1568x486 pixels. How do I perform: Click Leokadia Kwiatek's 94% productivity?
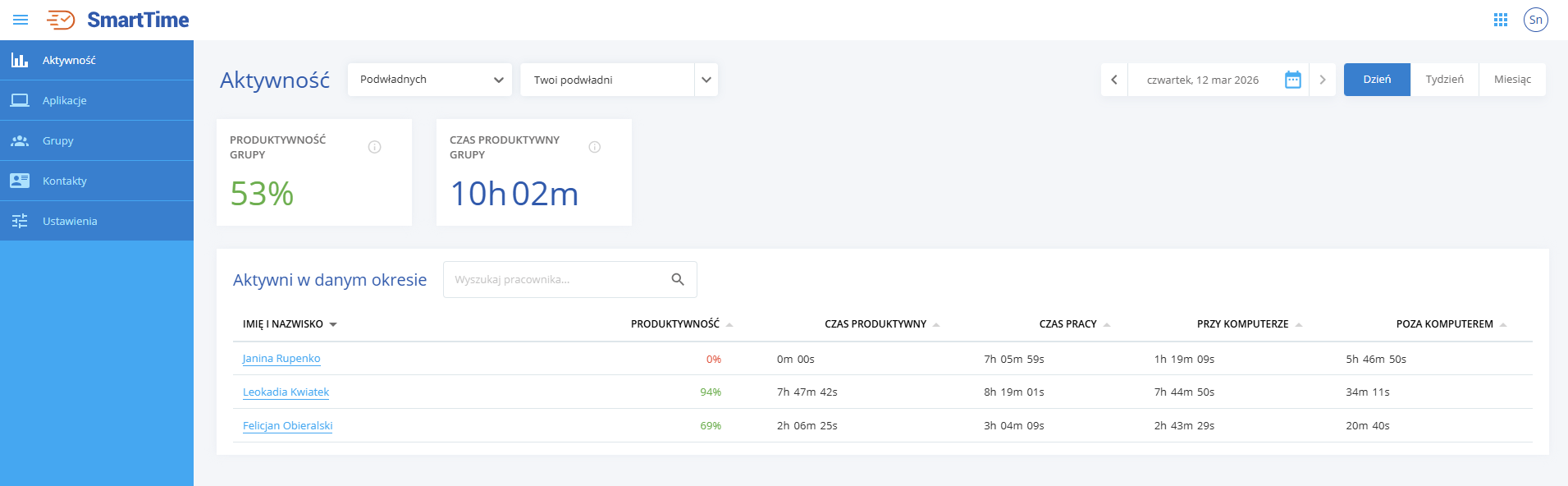point(711,392)
